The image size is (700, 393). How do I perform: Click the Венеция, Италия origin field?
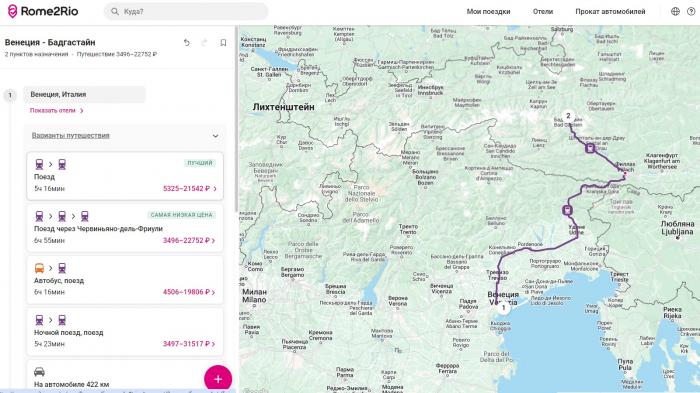pyautogui.click(x=84, y=95)
